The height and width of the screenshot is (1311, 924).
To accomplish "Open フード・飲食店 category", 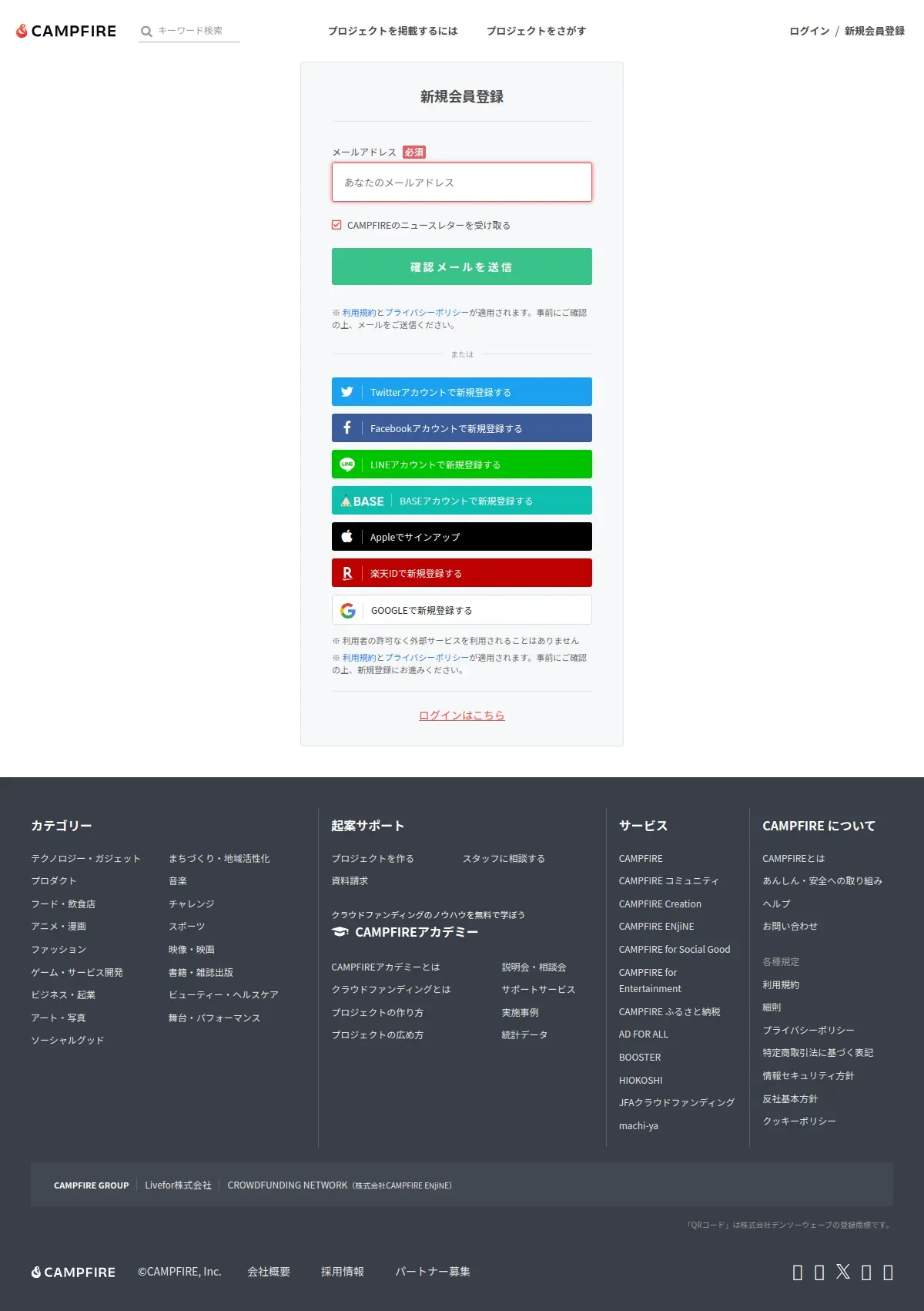I will pos(63,904).
